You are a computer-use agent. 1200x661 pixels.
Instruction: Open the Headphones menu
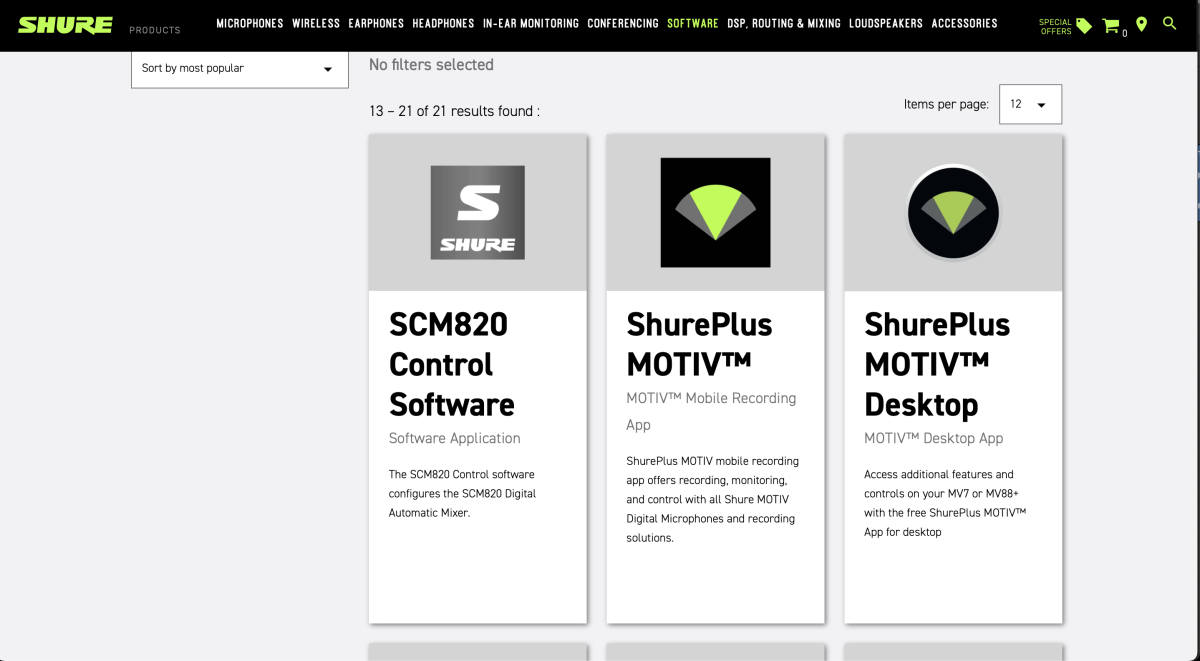pos(443,23)
